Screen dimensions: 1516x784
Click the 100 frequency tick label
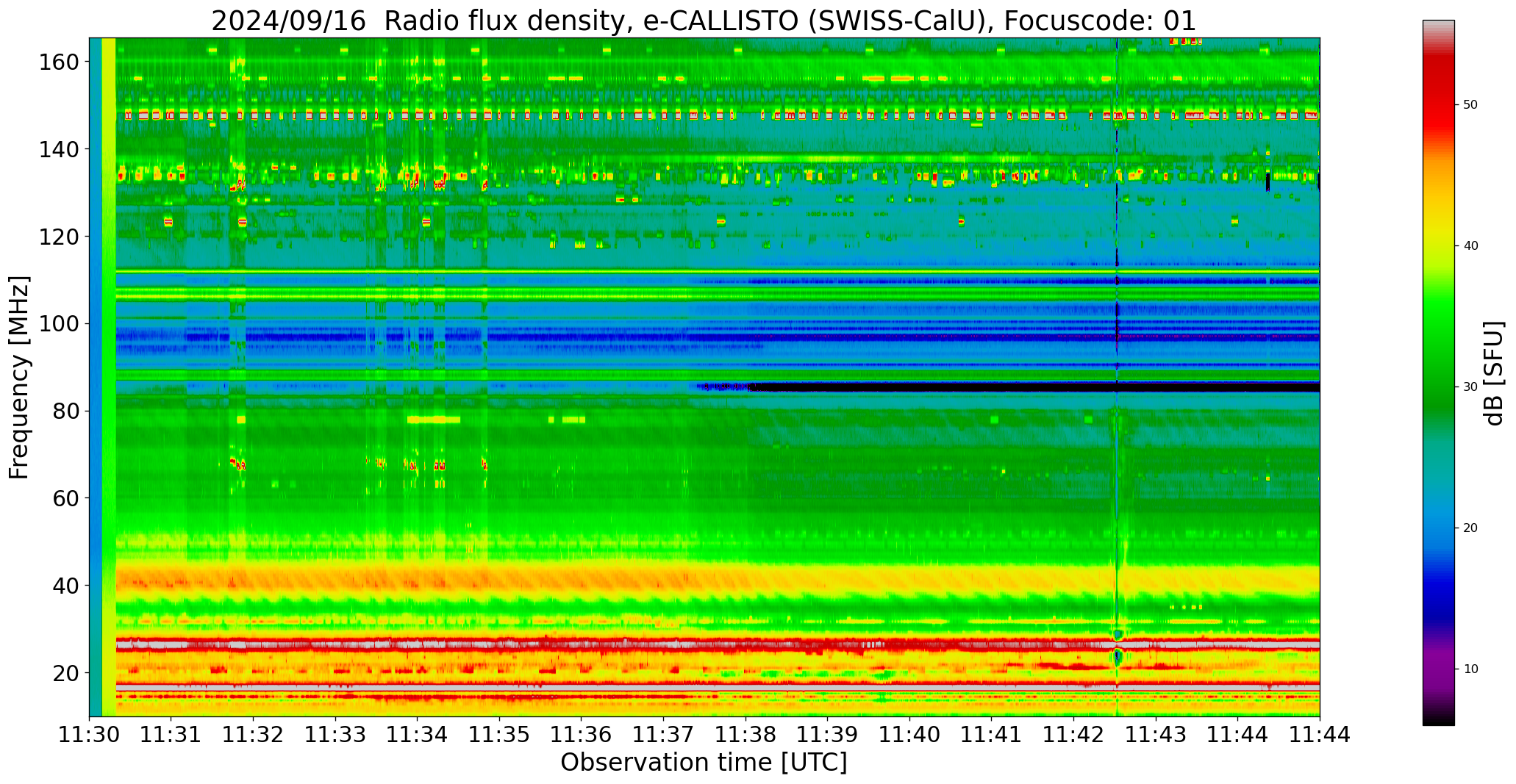(x=58, y=324)
